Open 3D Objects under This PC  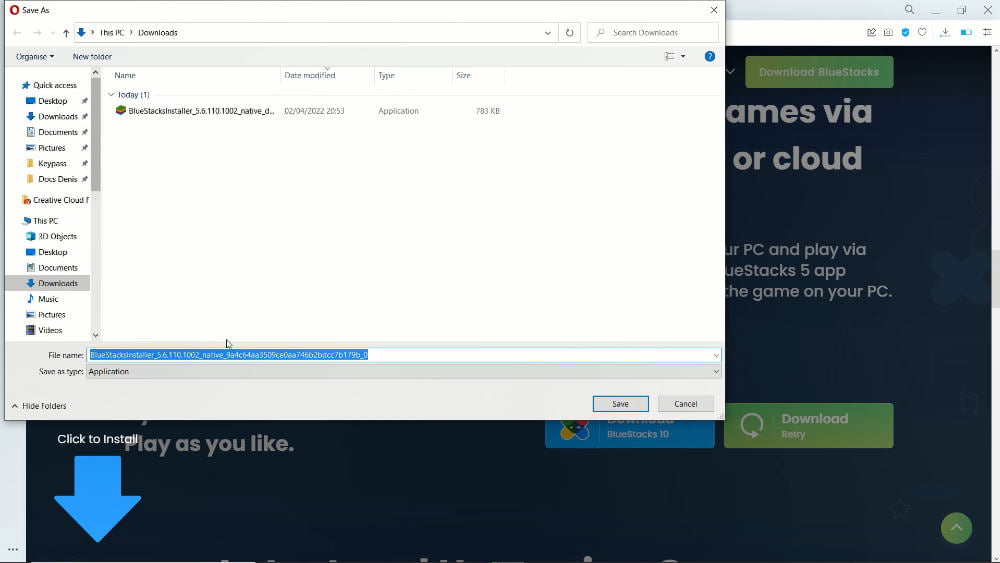tap(57, 237)
